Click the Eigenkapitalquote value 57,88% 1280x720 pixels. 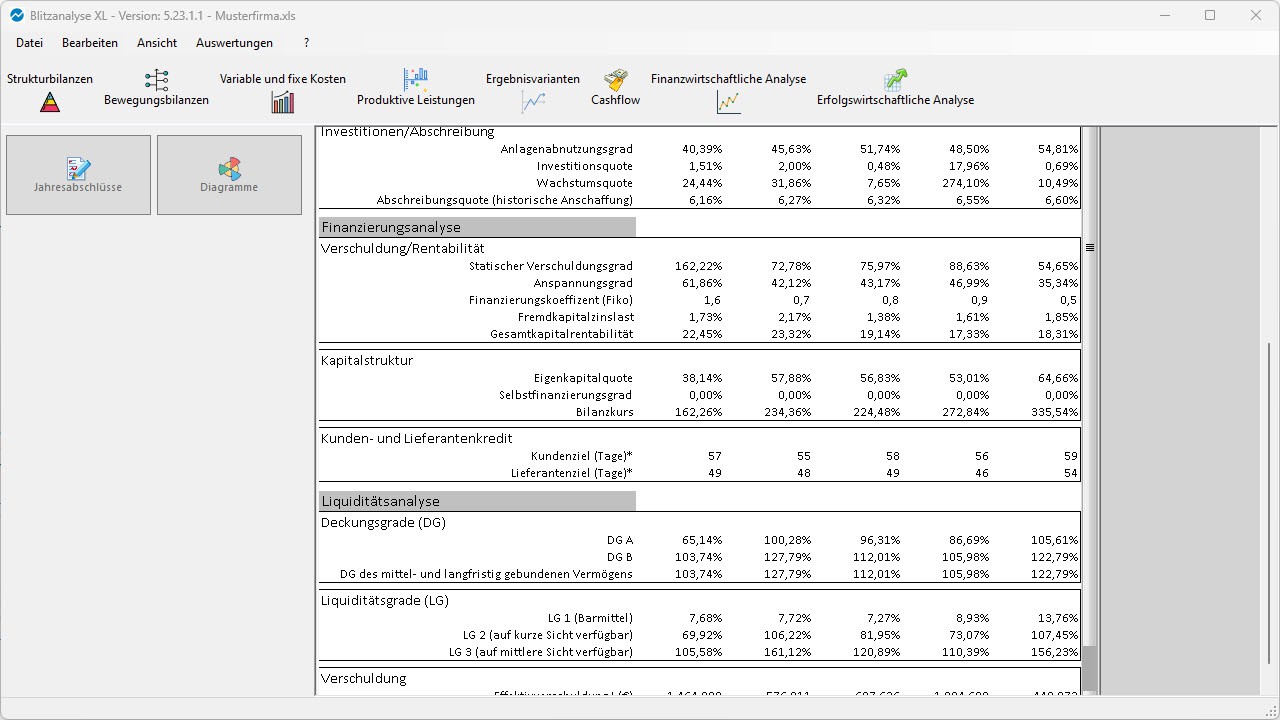coord(791,378)
